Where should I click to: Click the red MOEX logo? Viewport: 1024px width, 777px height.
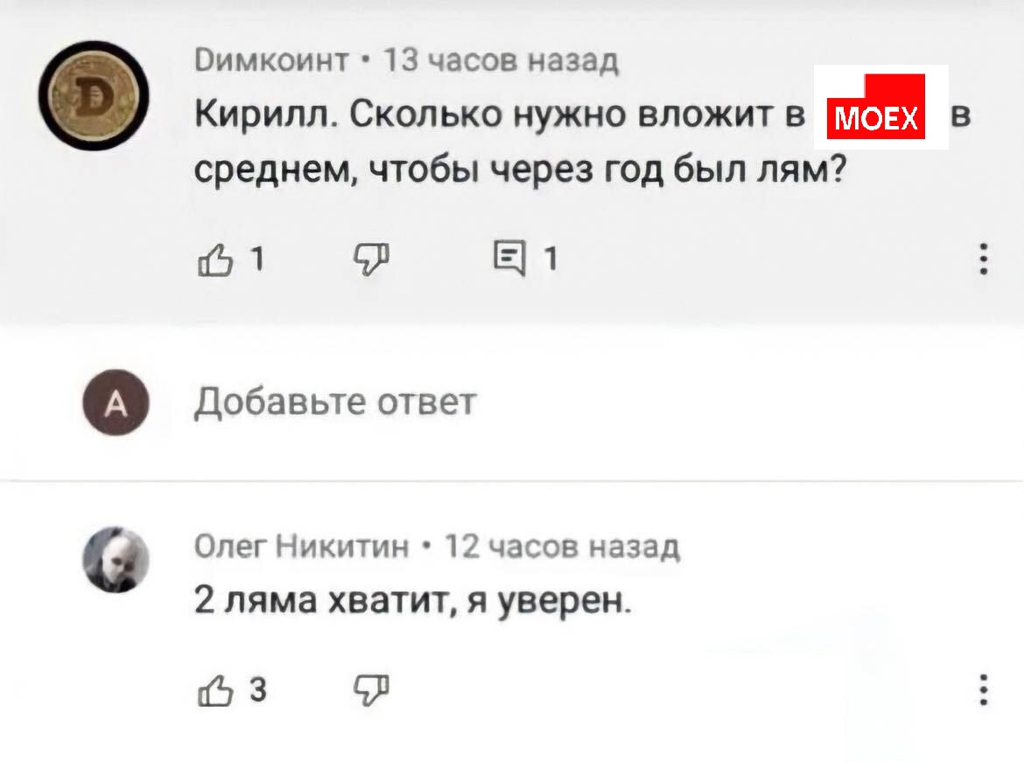(x=880, y=107)
